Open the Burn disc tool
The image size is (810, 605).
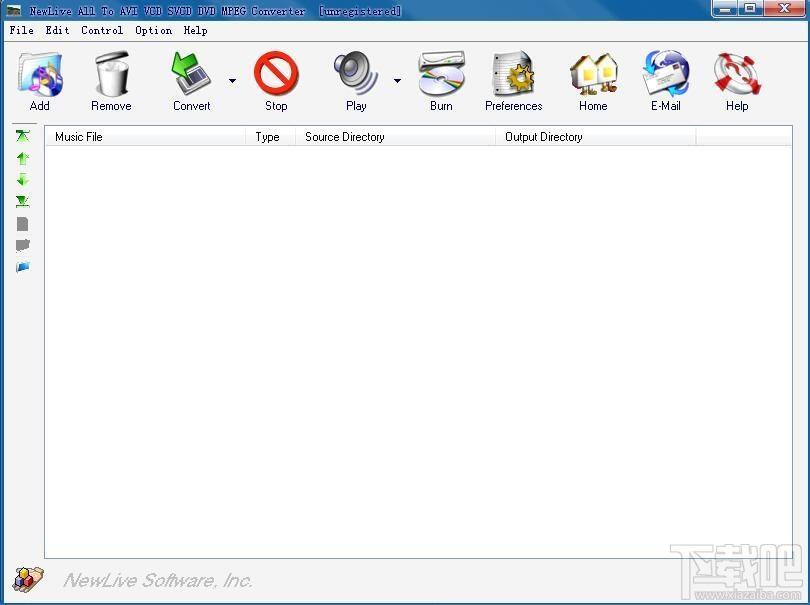(441, 74)
